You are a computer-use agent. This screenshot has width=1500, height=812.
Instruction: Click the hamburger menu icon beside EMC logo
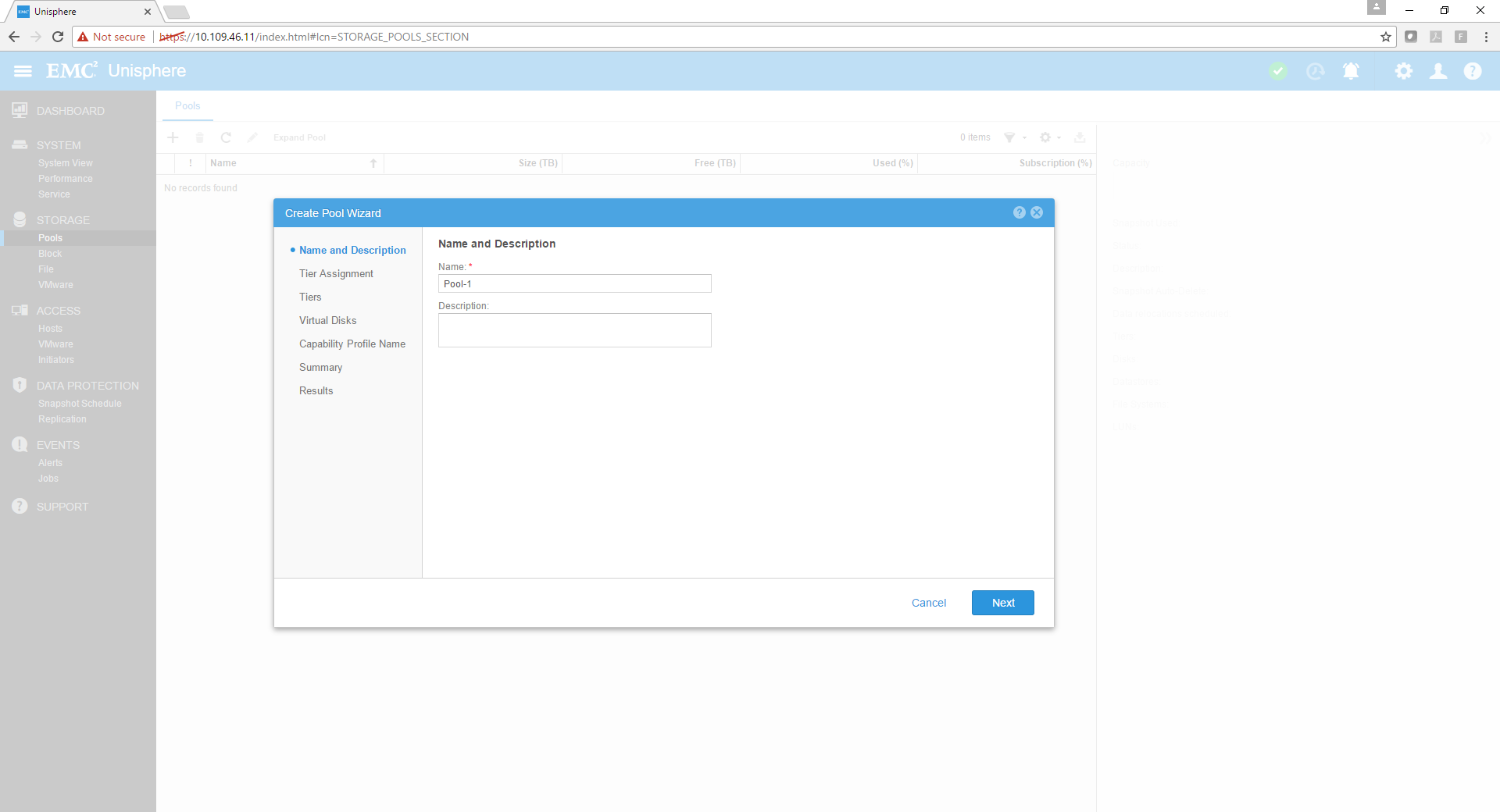click(x=23, y=71)
